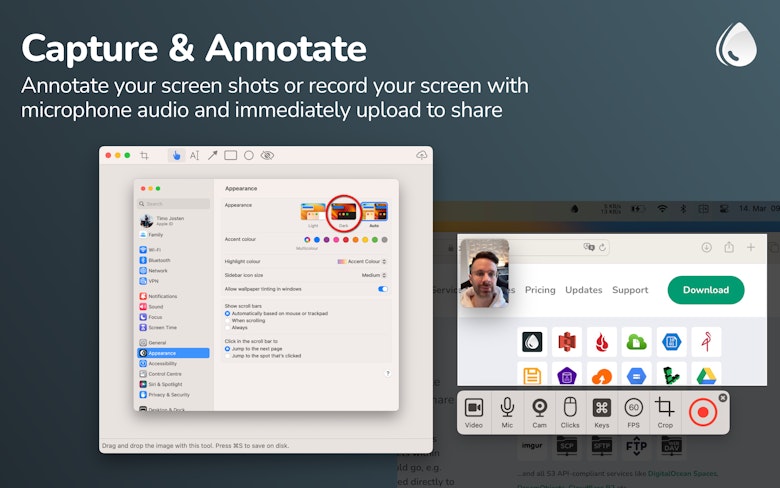The height and width of the screenshot is (488, 780).
Task: Pick the circle shape tool
Action: tap(249, 156)
